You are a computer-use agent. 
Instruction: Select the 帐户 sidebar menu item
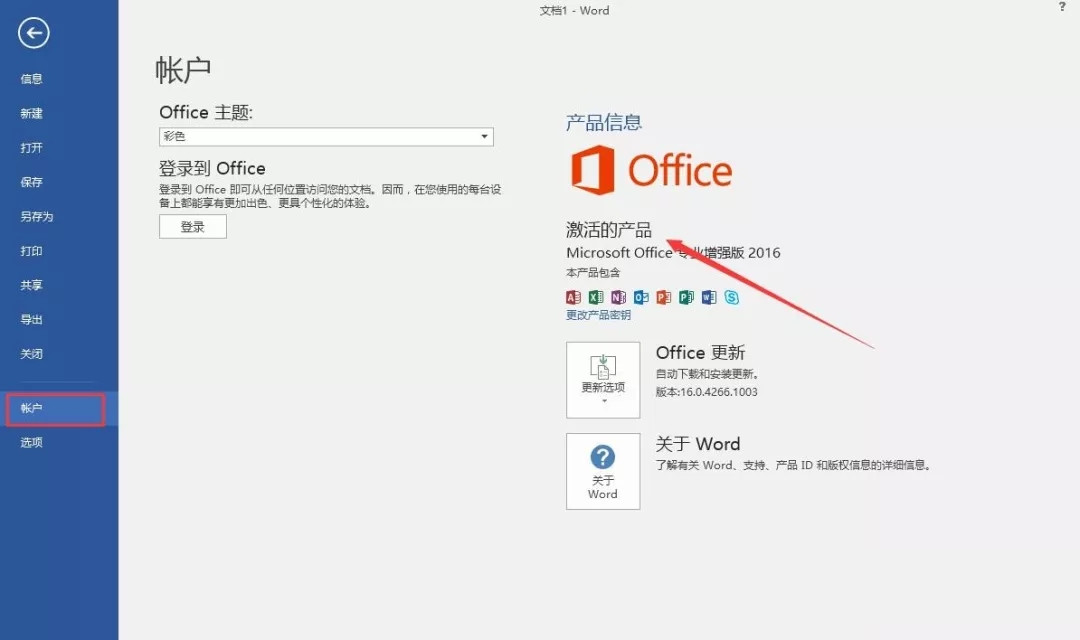coord(59,409)
